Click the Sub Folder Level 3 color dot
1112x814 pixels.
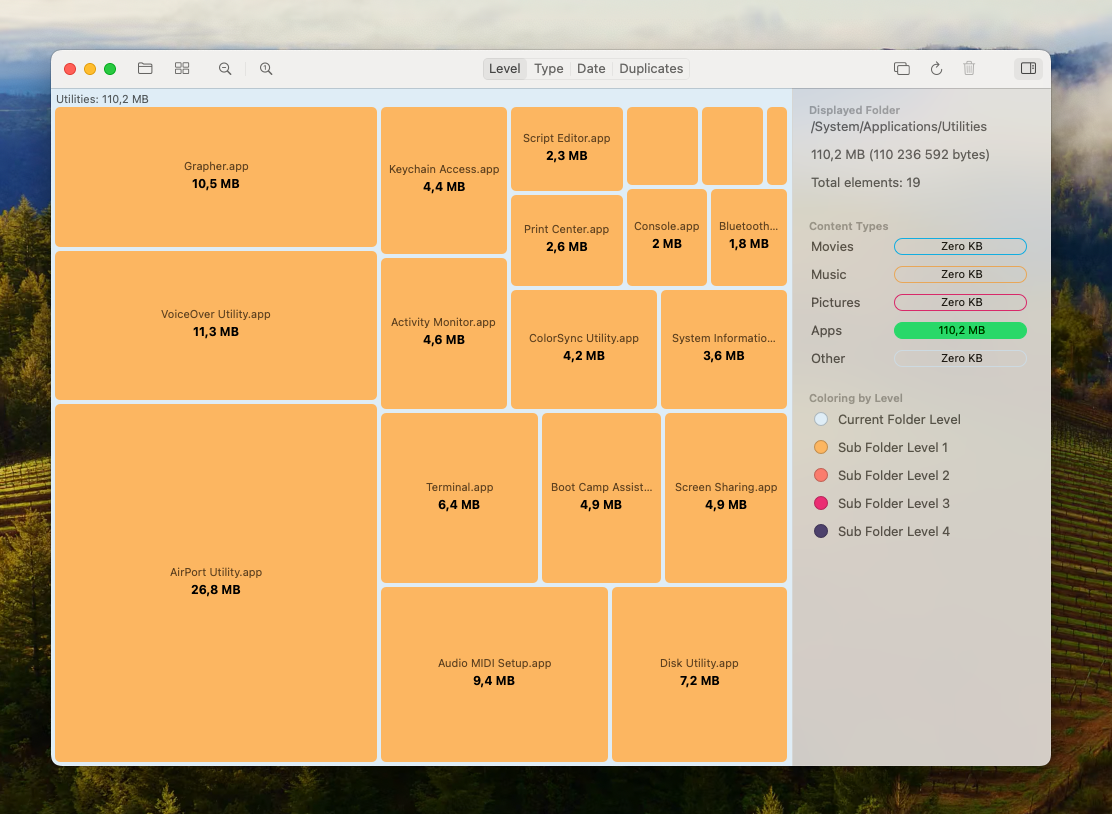click(x=821, y=503)
